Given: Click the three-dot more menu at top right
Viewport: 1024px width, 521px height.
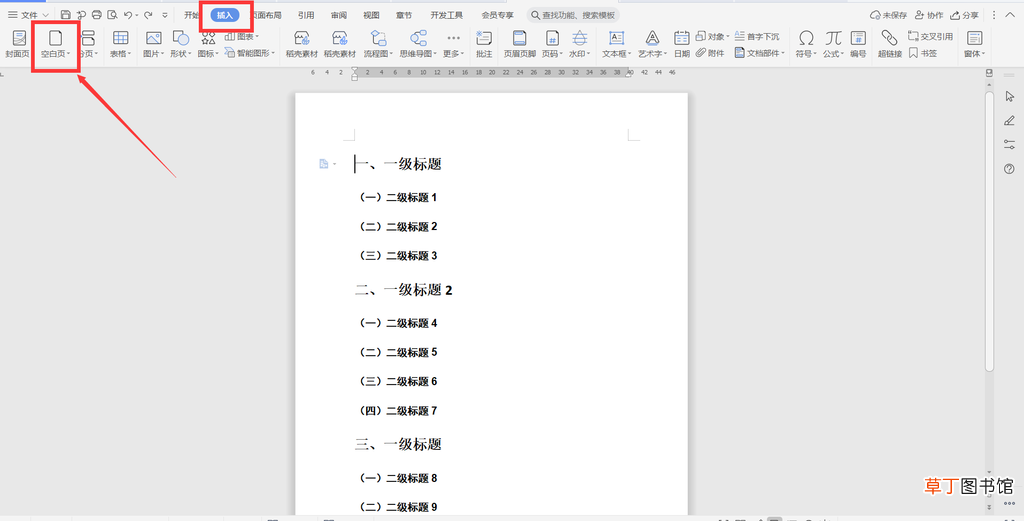Looking at the screenshot, I should 994,14.
